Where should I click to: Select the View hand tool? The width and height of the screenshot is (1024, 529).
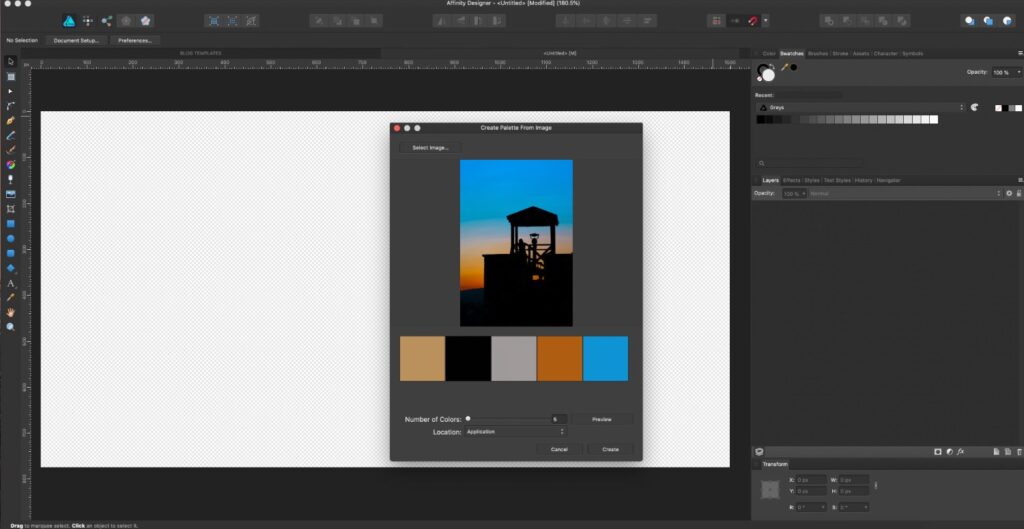click(x=10, y=313)
